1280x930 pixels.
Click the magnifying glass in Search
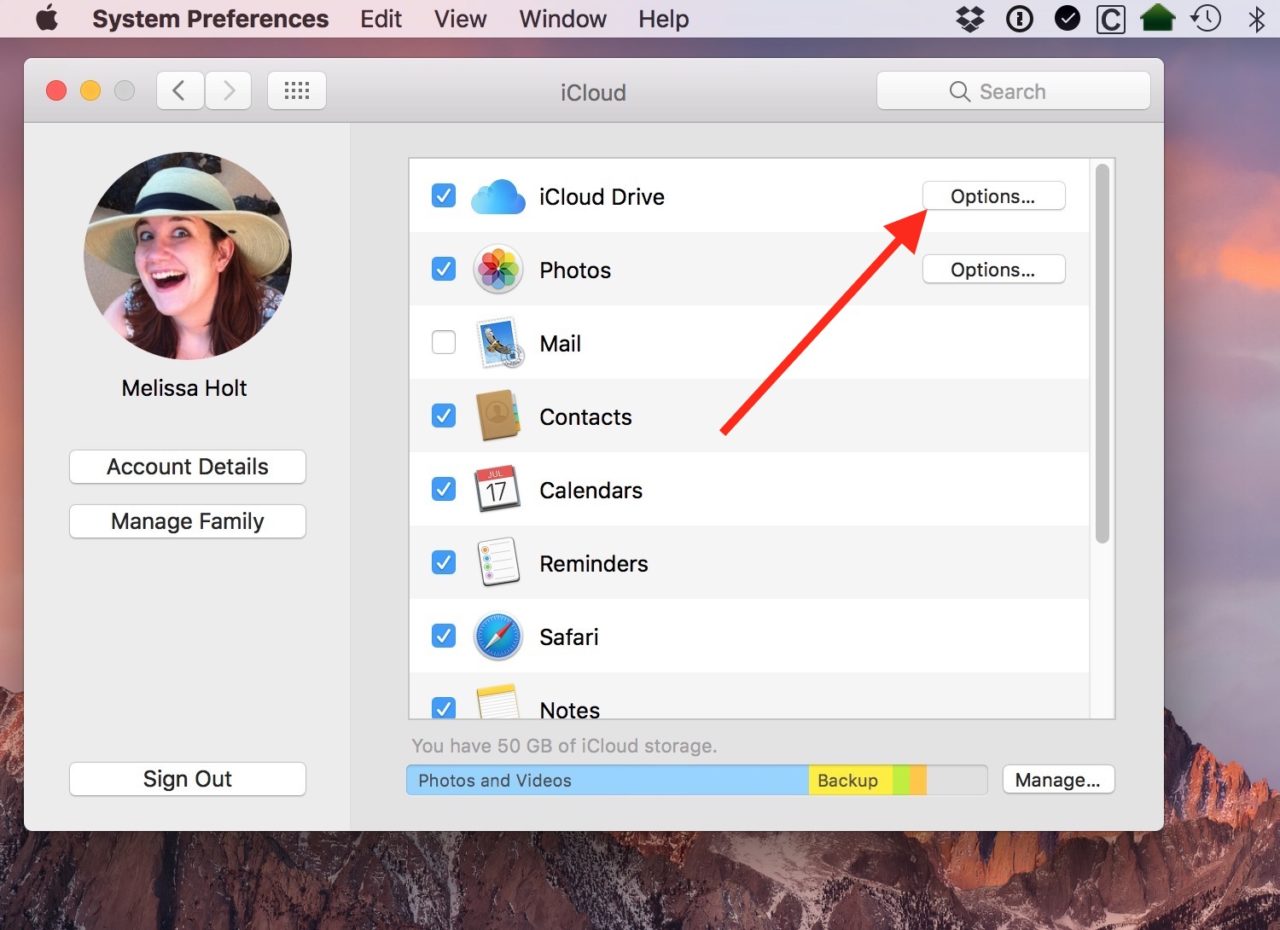959,92
